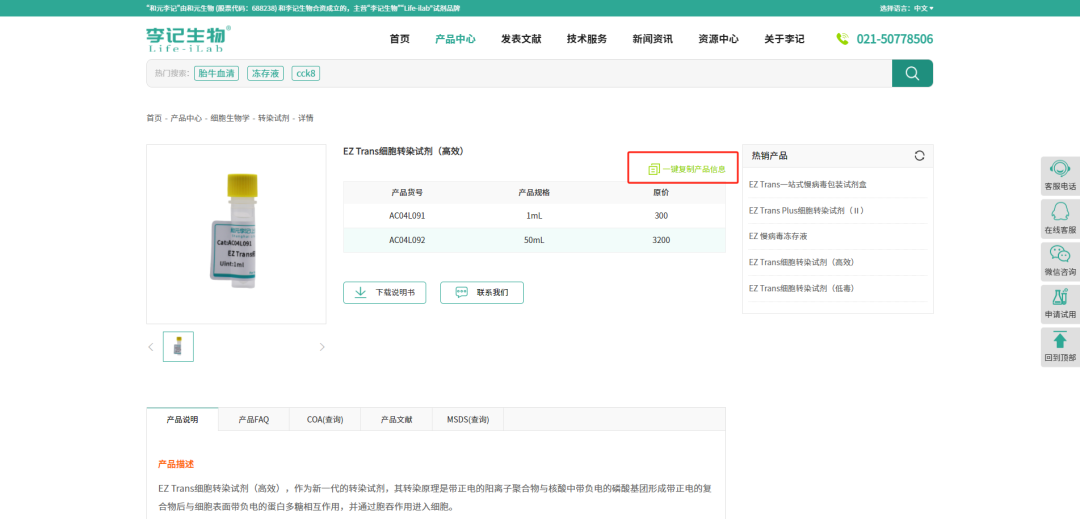Open 产品中心 in the navigation menu
The image size is (1080, 519).
click(x=455, y=39)
